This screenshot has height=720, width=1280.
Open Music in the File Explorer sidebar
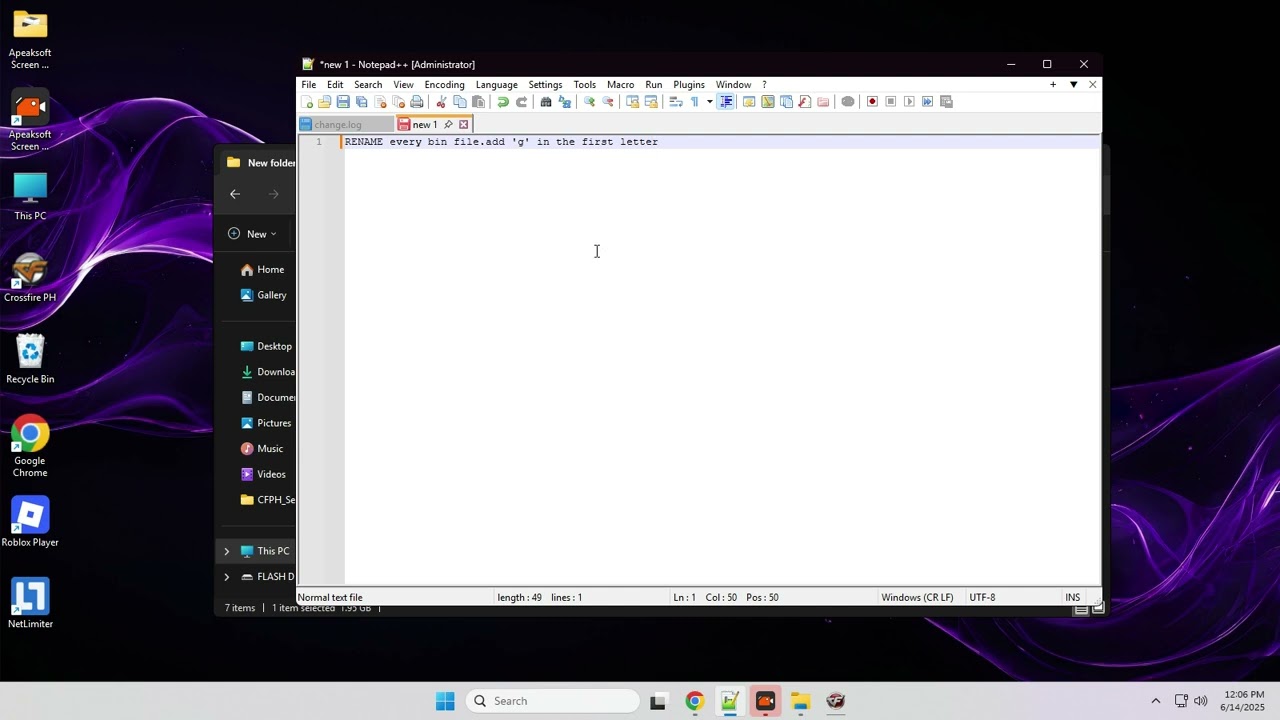pos(262,449)
